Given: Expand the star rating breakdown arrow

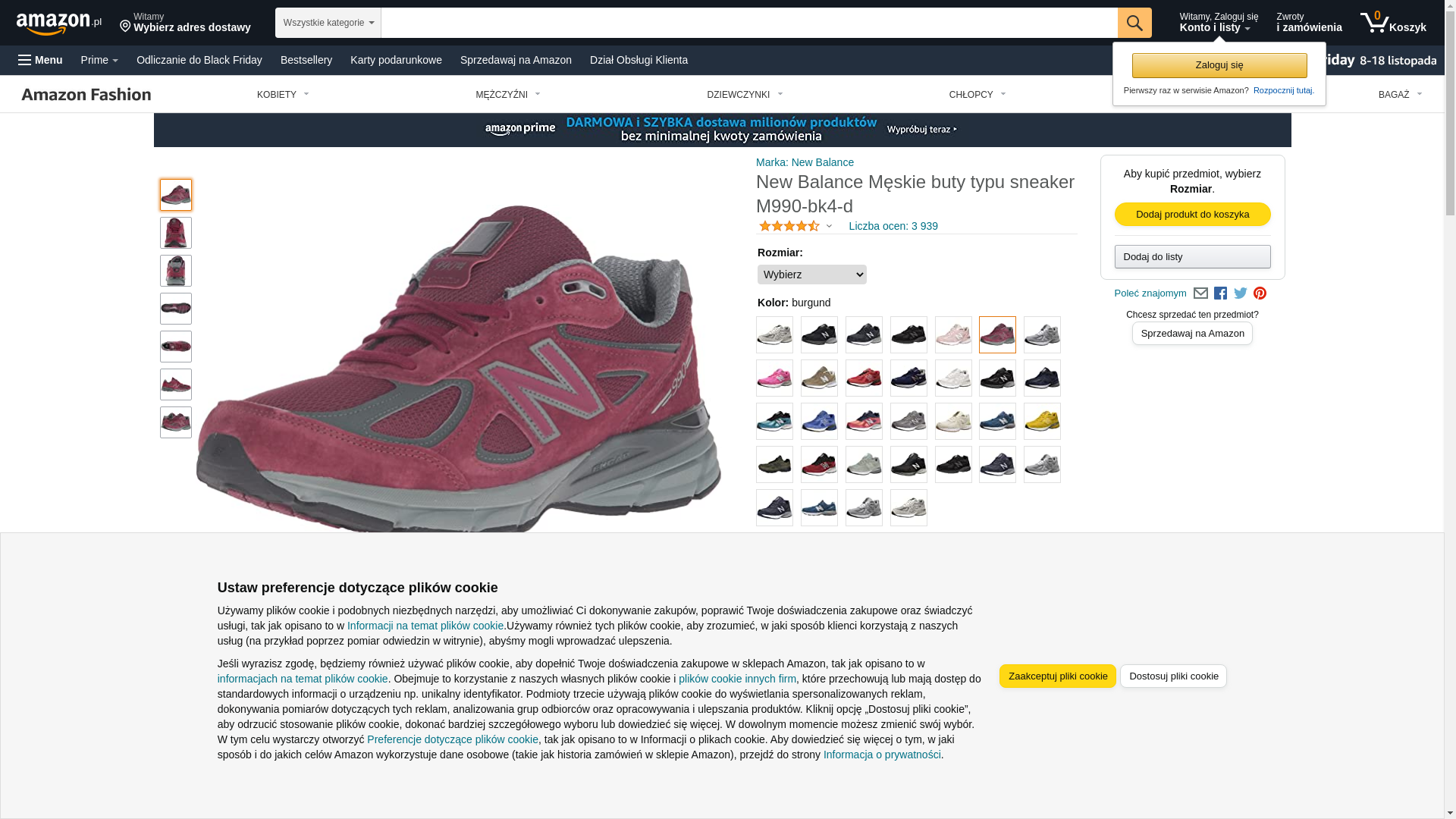Looking at the screenshot, I should pyautogui.click(x=829, y=226).
